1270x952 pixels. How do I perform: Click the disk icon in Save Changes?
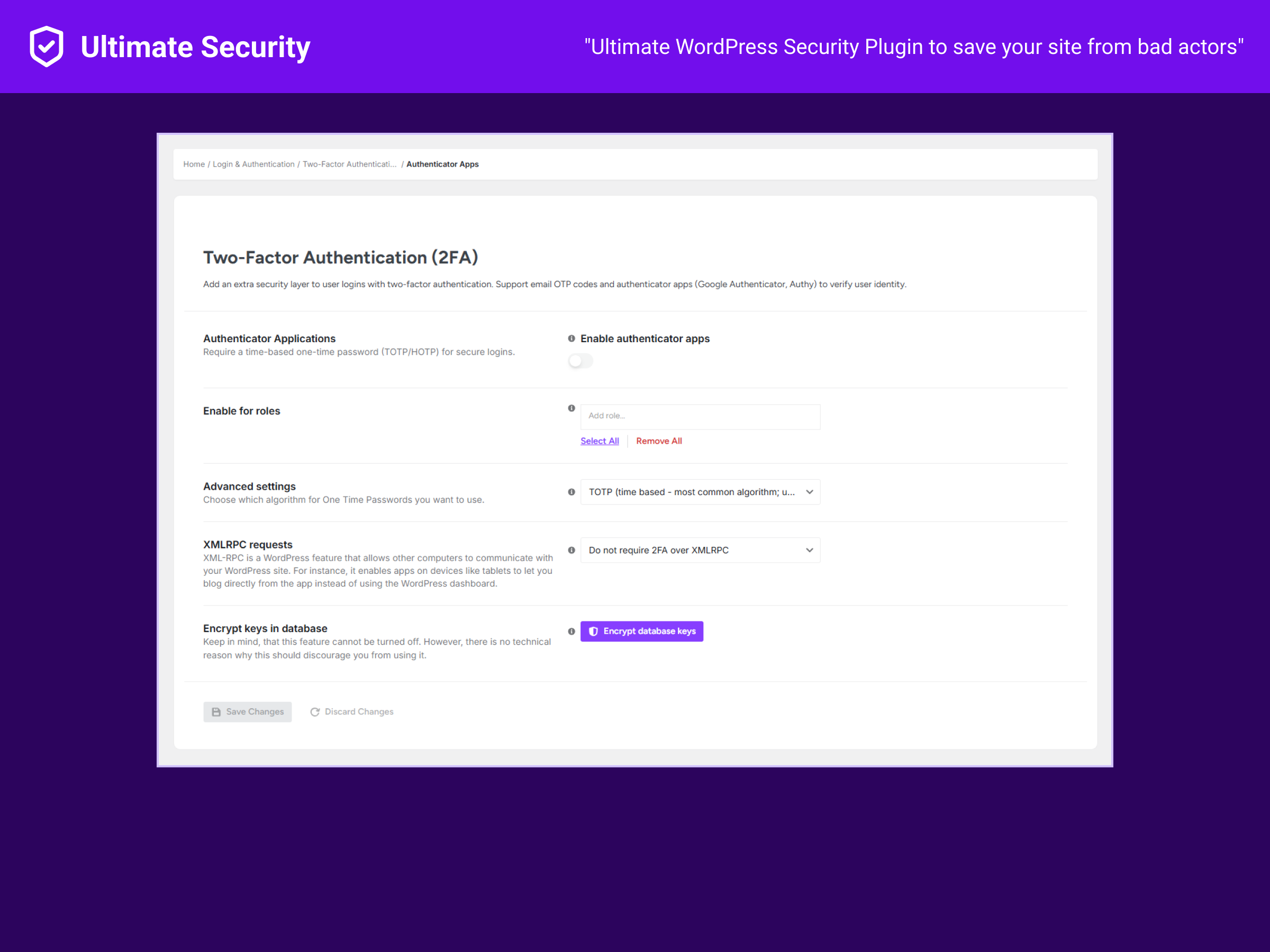pos(216,711)
